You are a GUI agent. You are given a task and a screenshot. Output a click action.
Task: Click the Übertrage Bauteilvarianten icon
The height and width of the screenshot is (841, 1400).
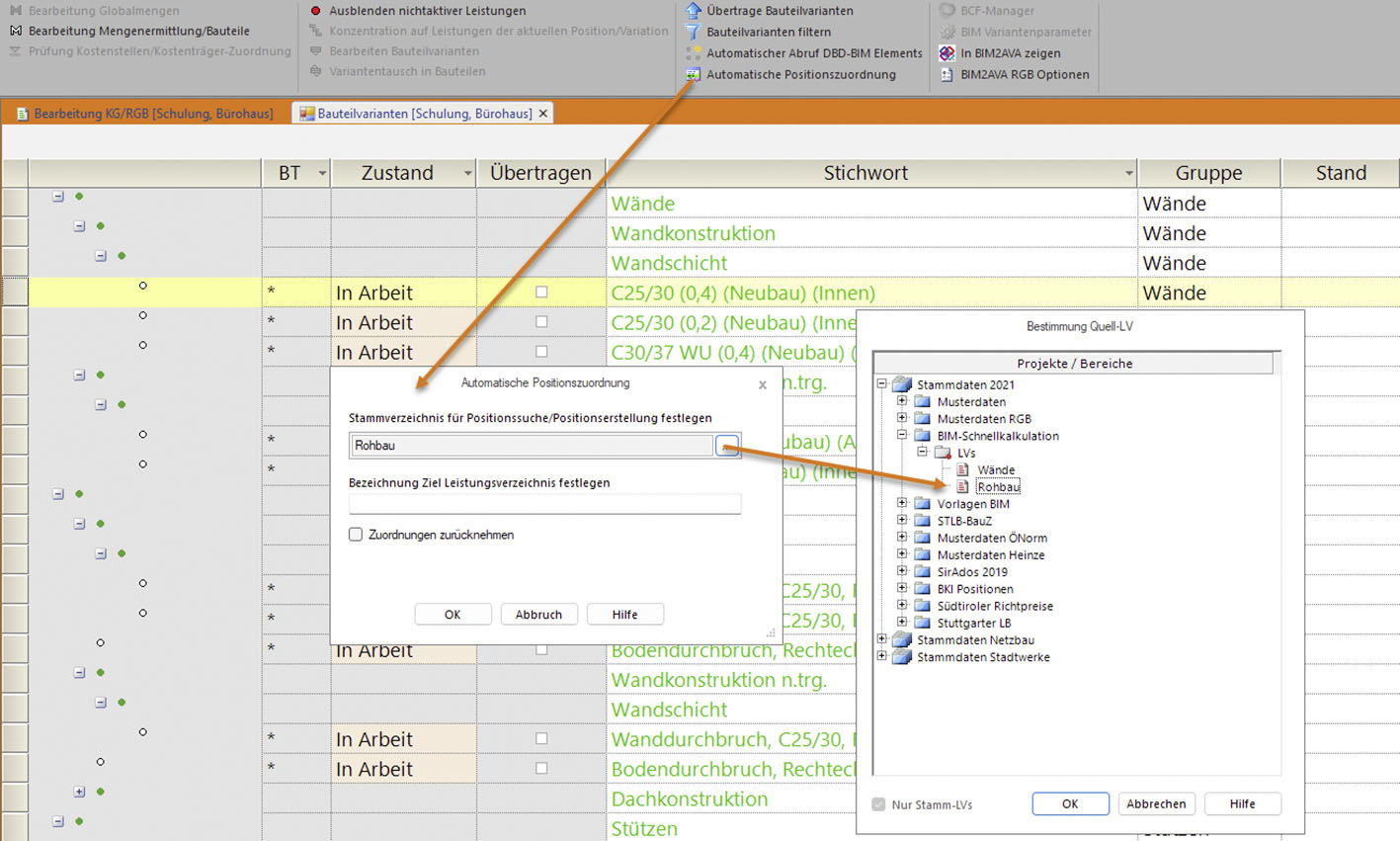coord(693,11)
